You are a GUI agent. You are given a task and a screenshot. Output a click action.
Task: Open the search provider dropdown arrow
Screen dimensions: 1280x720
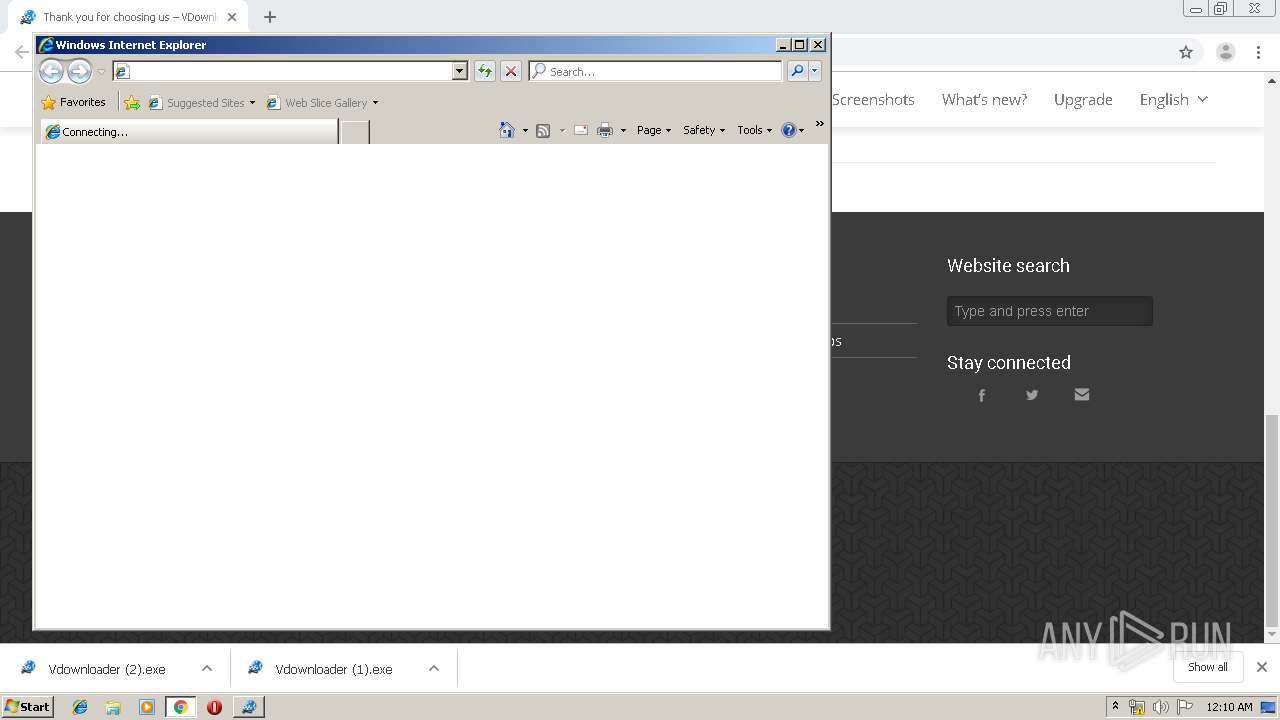[x=815, y=71]
